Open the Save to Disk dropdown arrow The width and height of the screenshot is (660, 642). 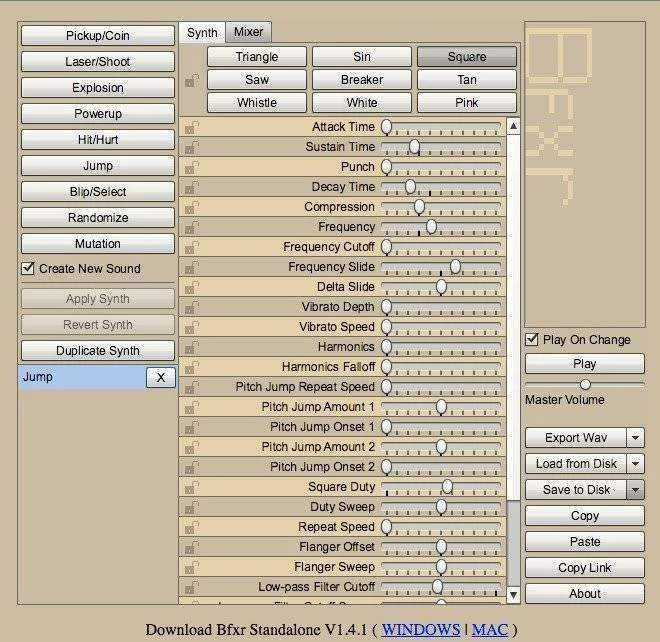point(635,490)
